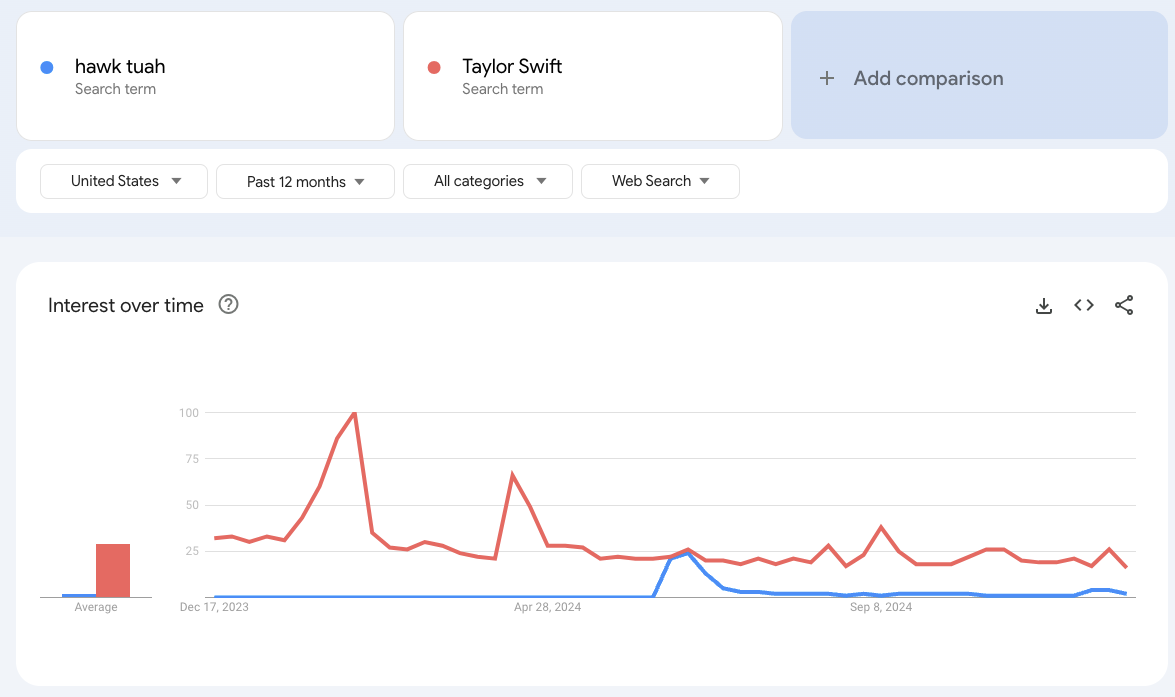The image size is (1175, 697).
Task: Click the Add comparison card
Action: 979,75
